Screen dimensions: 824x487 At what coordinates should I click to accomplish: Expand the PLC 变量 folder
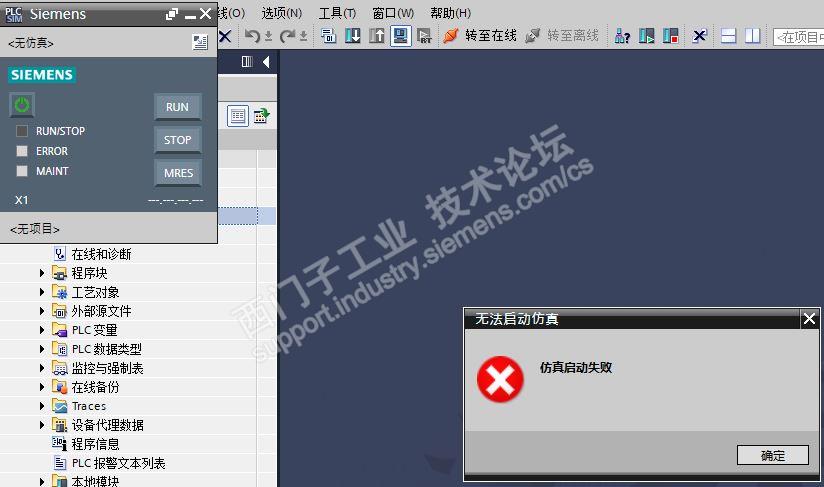(42, 329)
